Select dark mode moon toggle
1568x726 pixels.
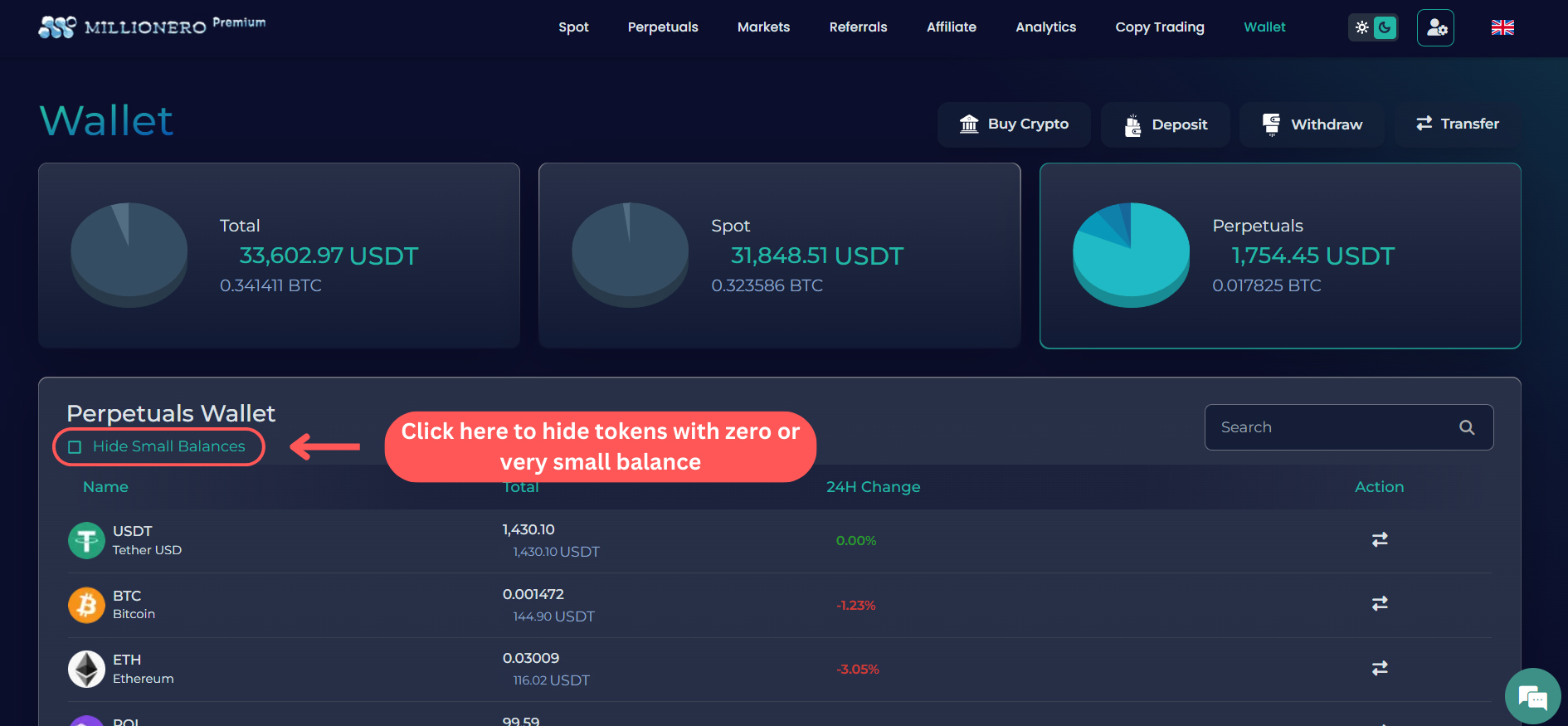[1385, 27]
